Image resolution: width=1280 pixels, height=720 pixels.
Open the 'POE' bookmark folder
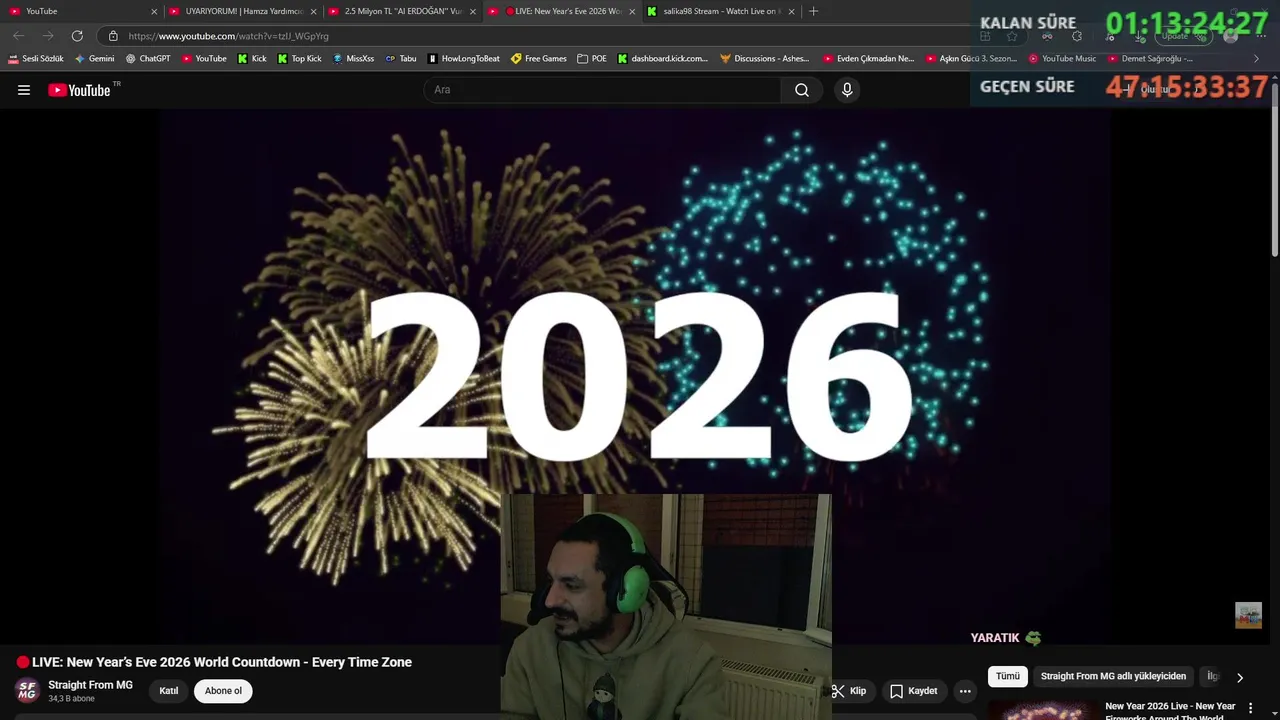(x=592, y=59)
